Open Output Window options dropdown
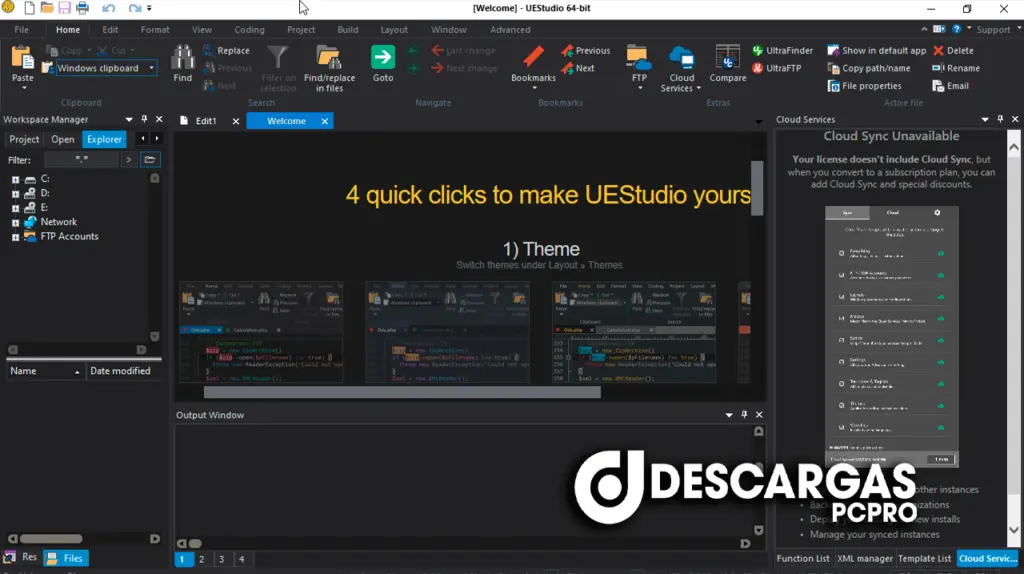The height and width of the screenshot is (574, 1024). click(729, 415)
